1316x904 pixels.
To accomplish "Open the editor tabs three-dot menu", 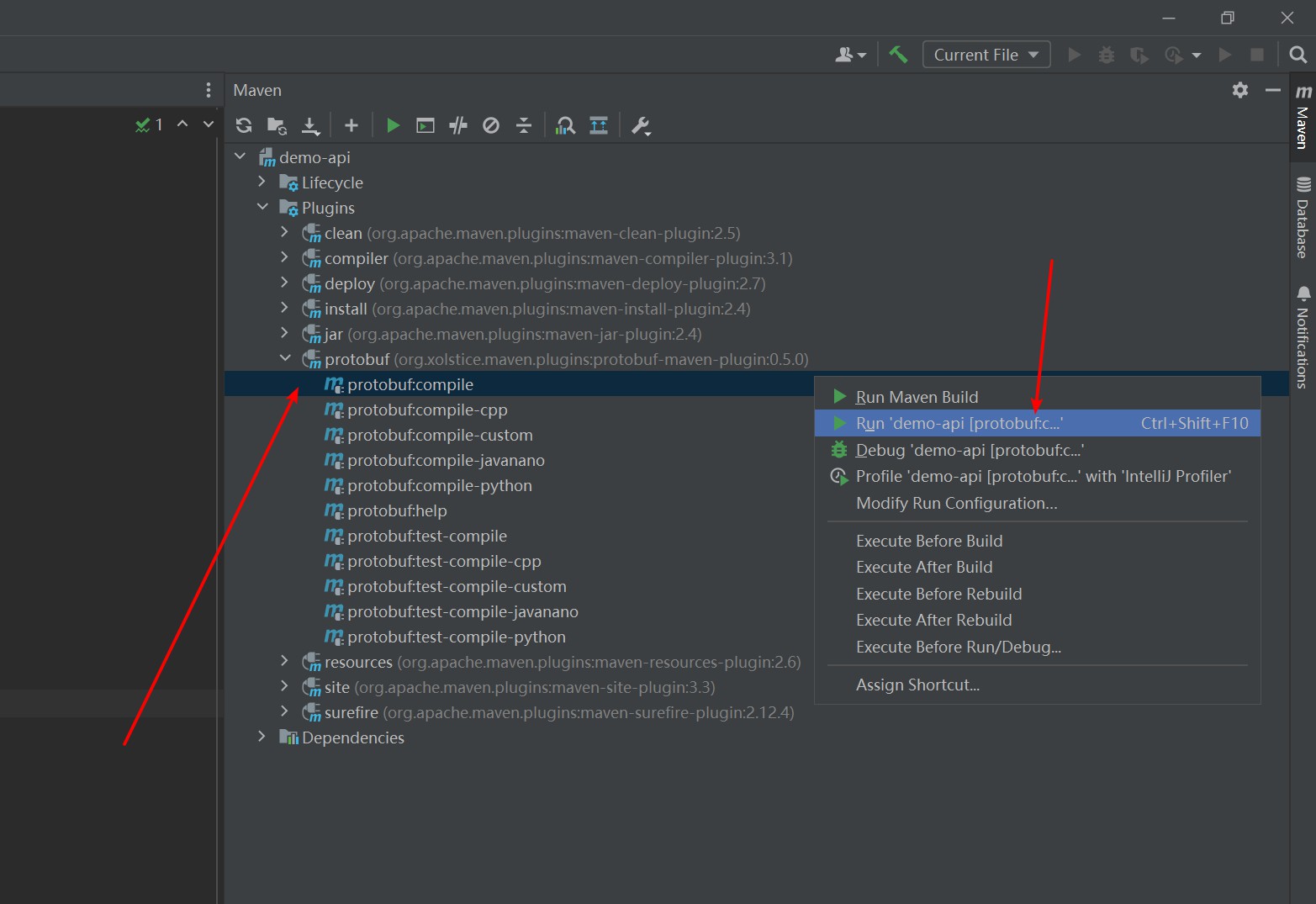I will click(x=208, y=90).
